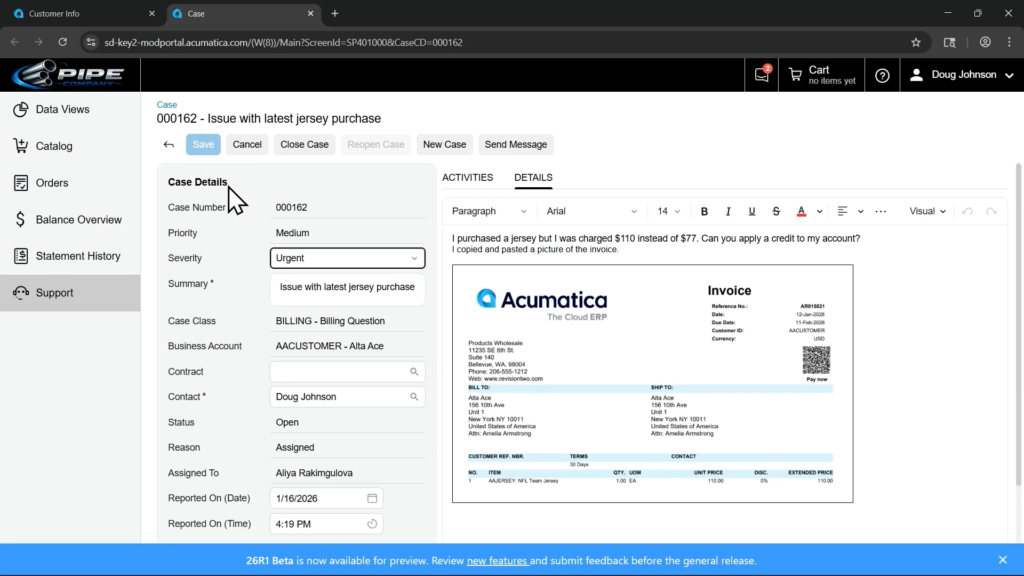Toggle bold formatting in editor toolbar

pos(704,211)
